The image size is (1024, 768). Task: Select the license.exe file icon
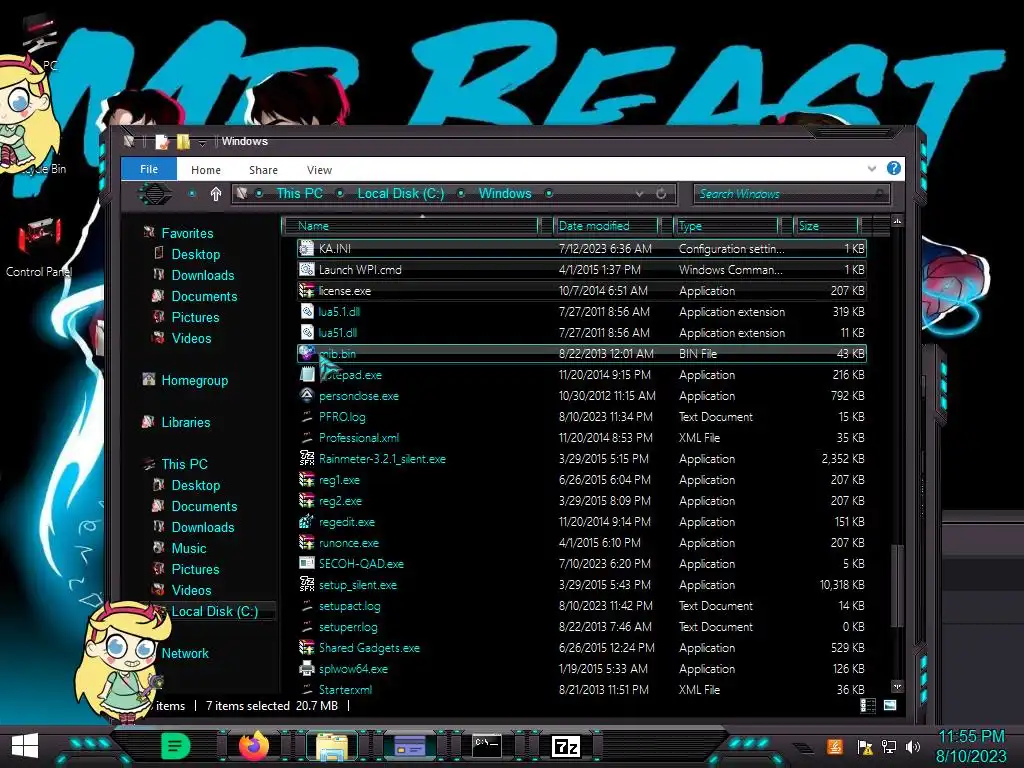click(x=306, y=290)
